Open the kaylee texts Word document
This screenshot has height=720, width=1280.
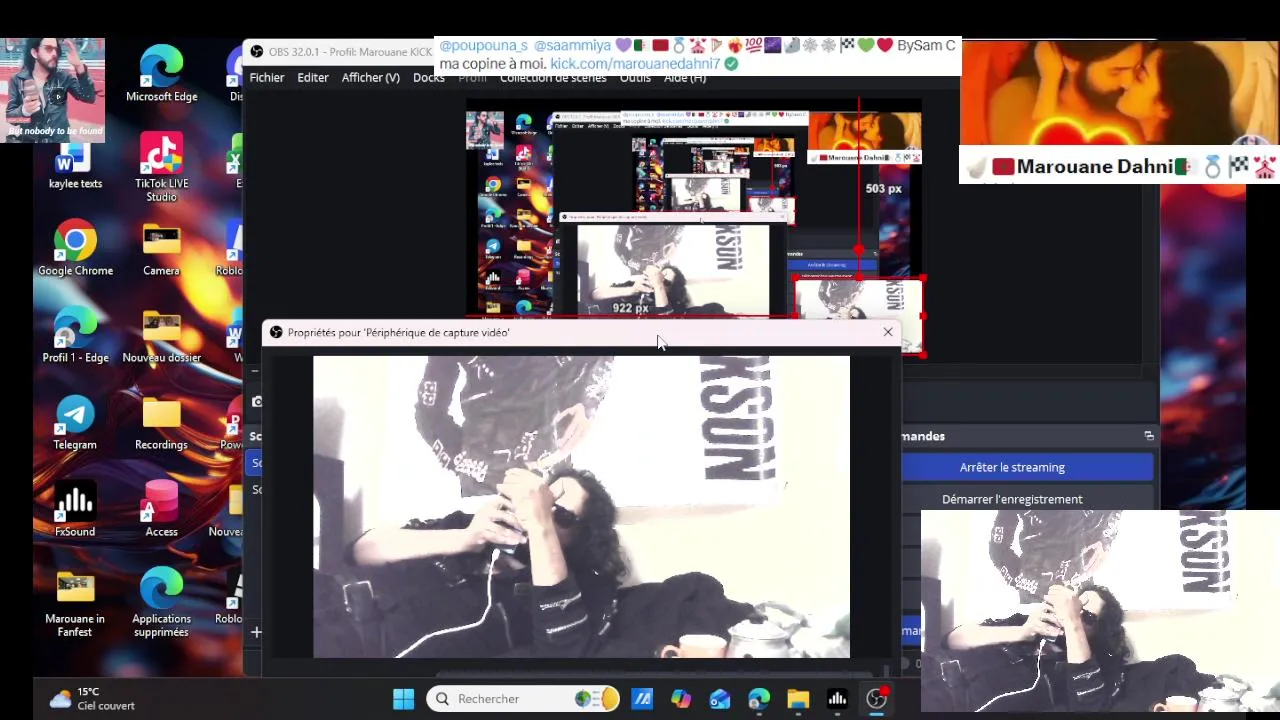pos(75,166)
